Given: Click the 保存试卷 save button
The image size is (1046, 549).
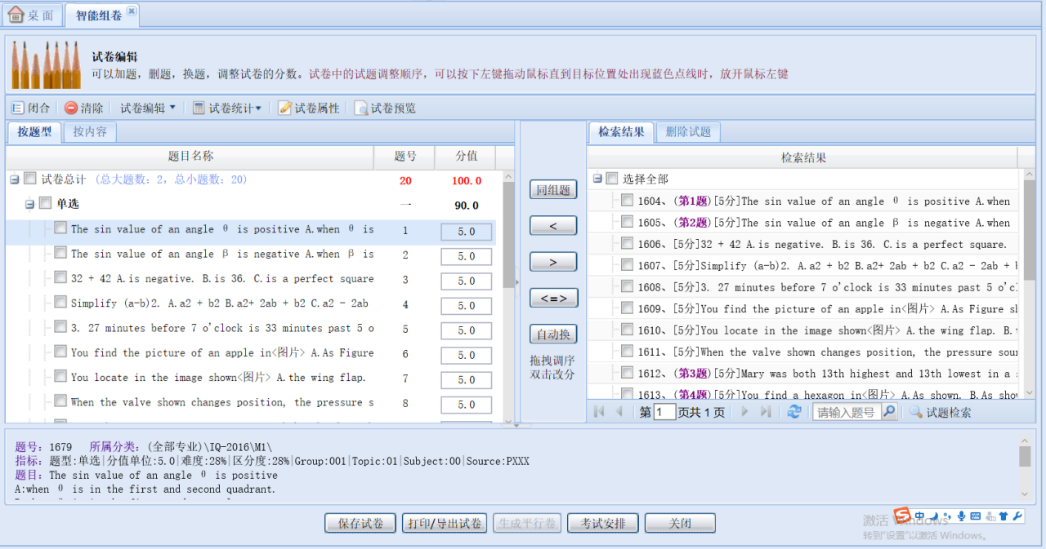Looking at the screenshot, I should (360, 523).
